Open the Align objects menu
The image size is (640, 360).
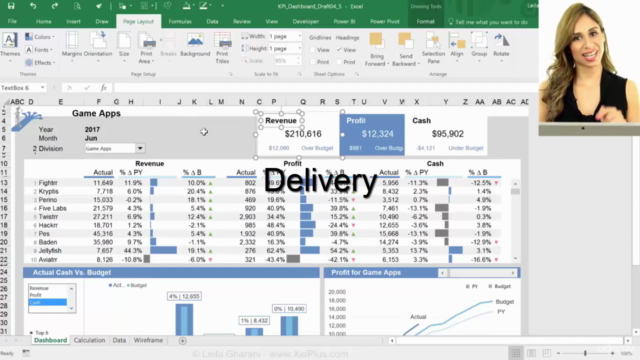click(457, 47)
